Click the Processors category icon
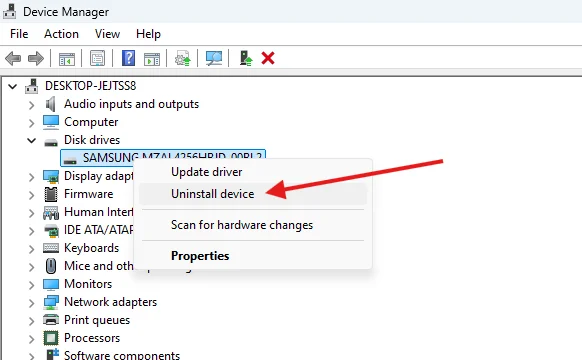Image resolution: width=582 pixels, height=360 pixels. click(x=51, y=338)
